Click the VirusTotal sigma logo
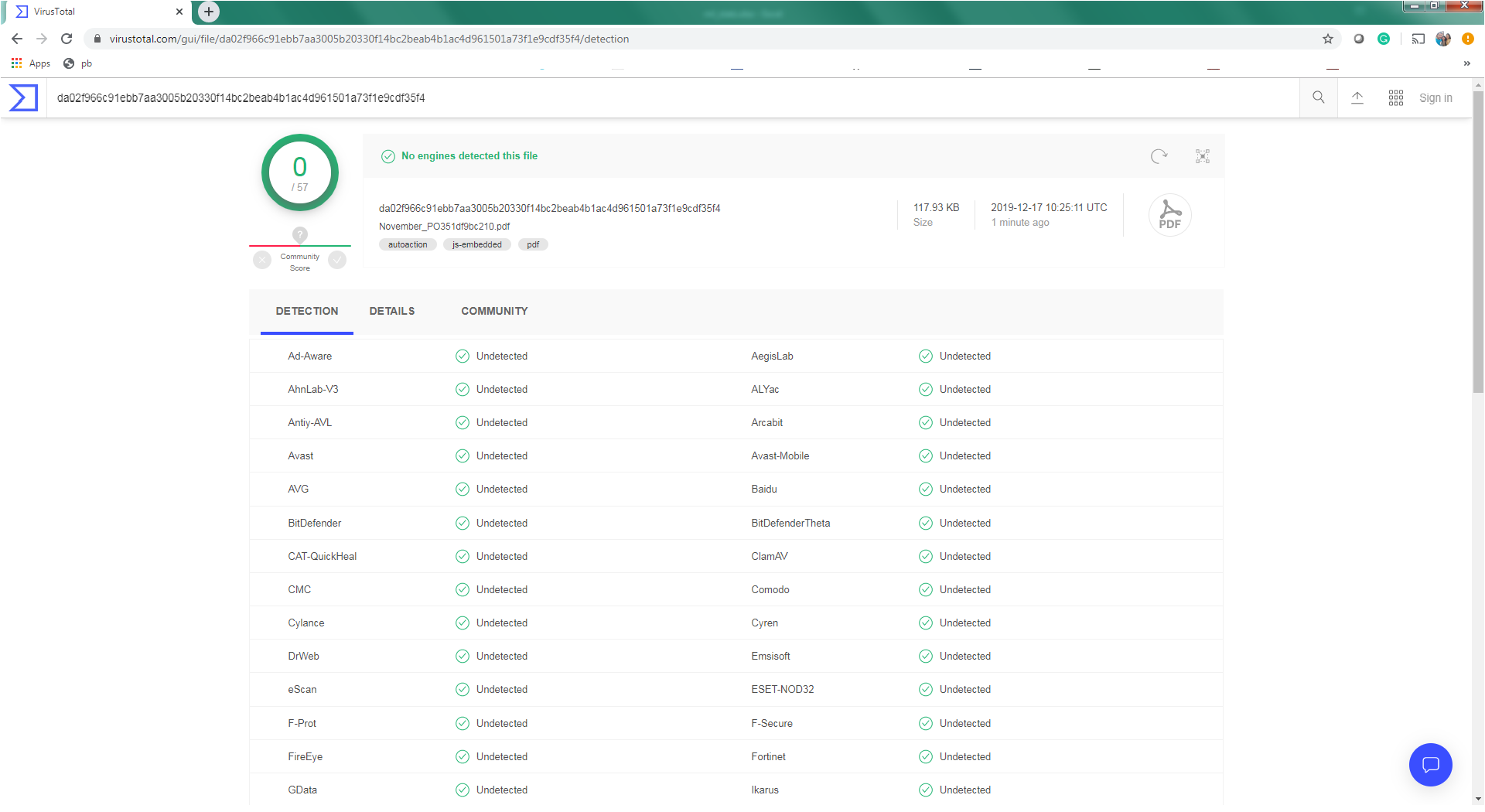The width and height of the screenshot is (1485, 812). point(23,98)
